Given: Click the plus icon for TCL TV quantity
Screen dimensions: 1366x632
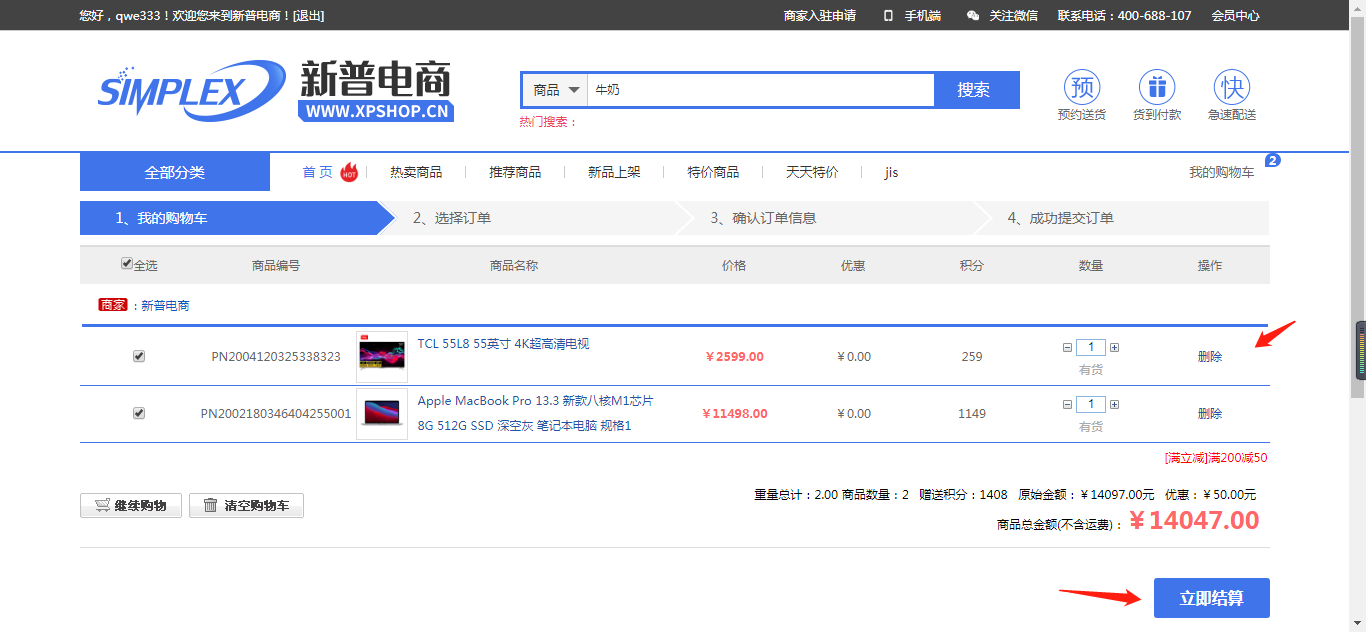Looking at the screenshot, I should click(1114, 348).
